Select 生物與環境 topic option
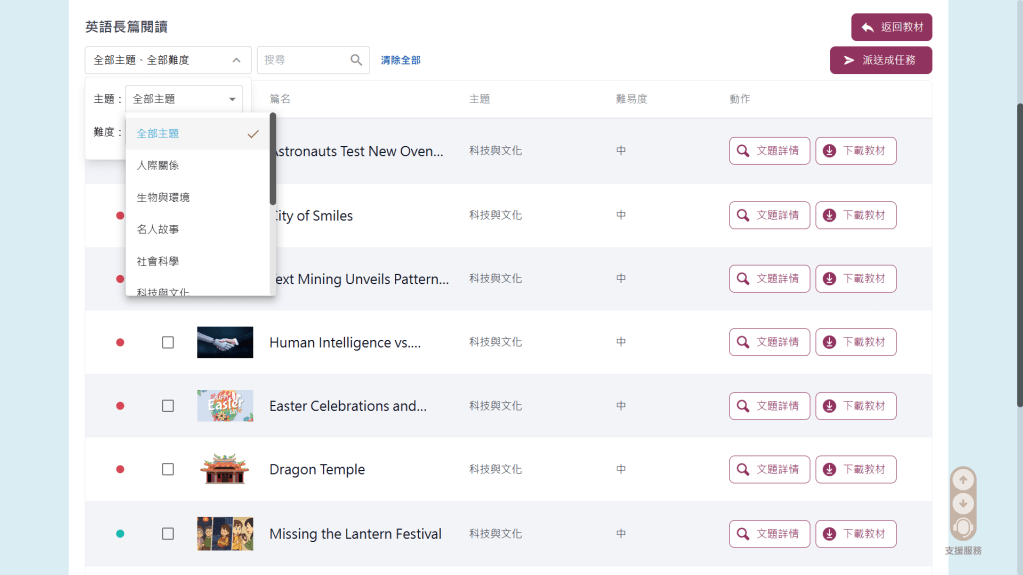Image resolution: width=1023 pixels, height=575 pixels. tap(163, 197)
